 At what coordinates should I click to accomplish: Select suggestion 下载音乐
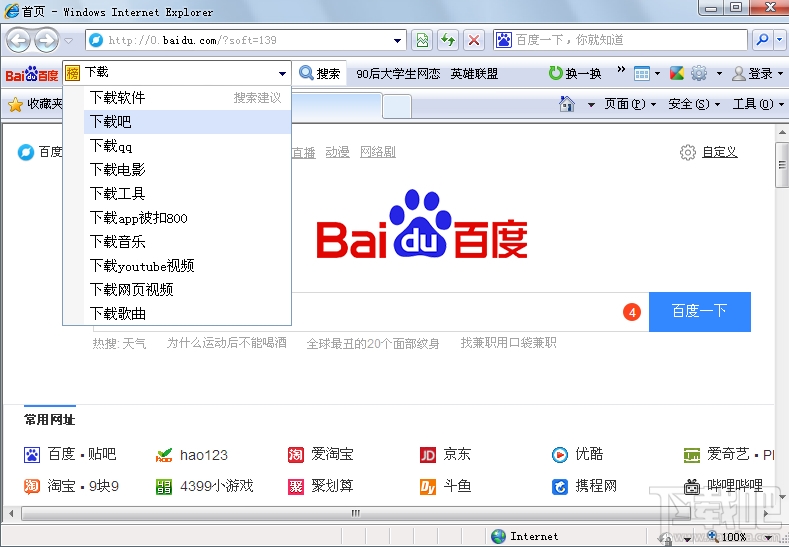click(x=187, y=242)
